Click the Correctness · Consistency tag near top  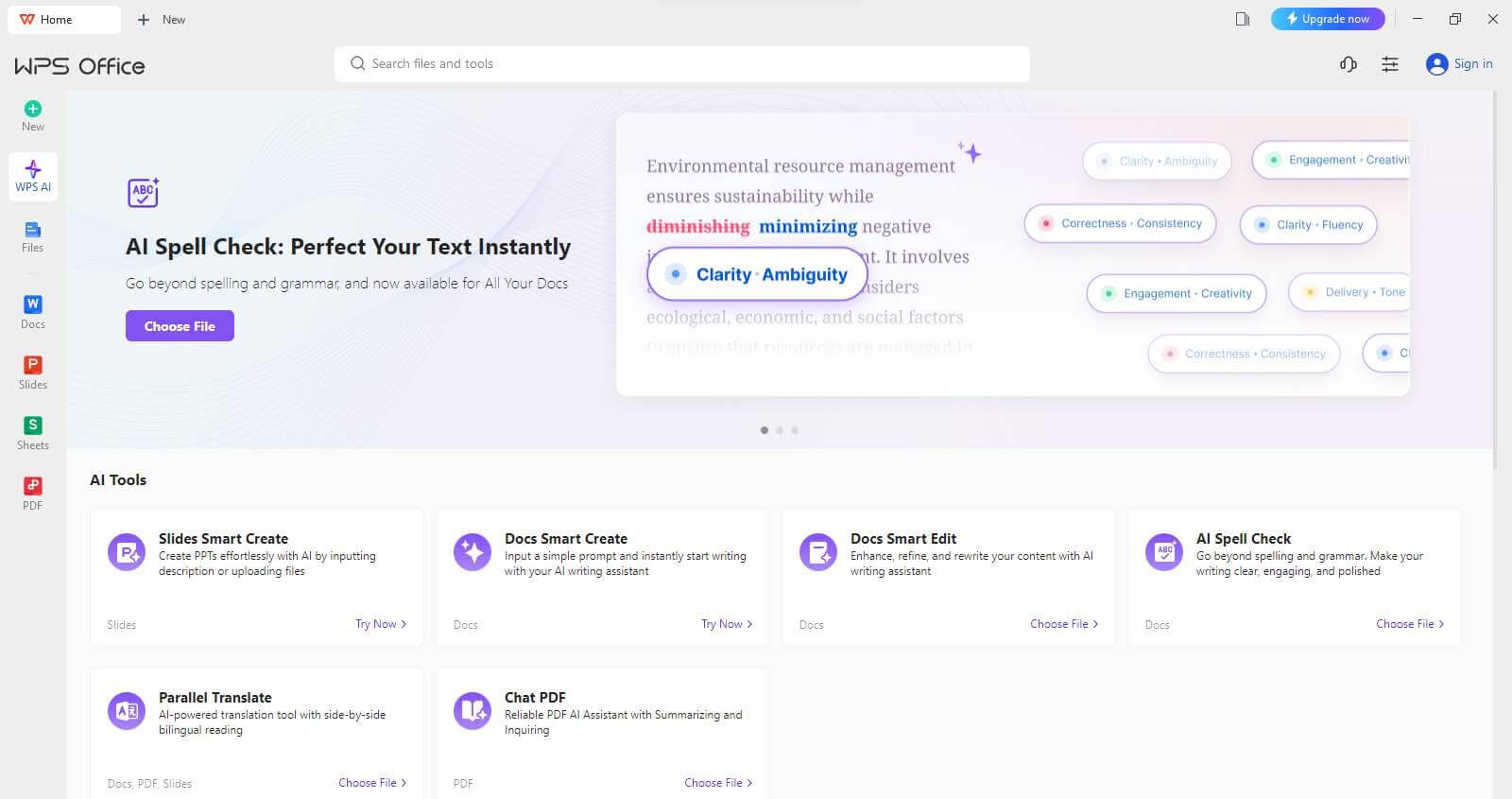[1120, 223]
